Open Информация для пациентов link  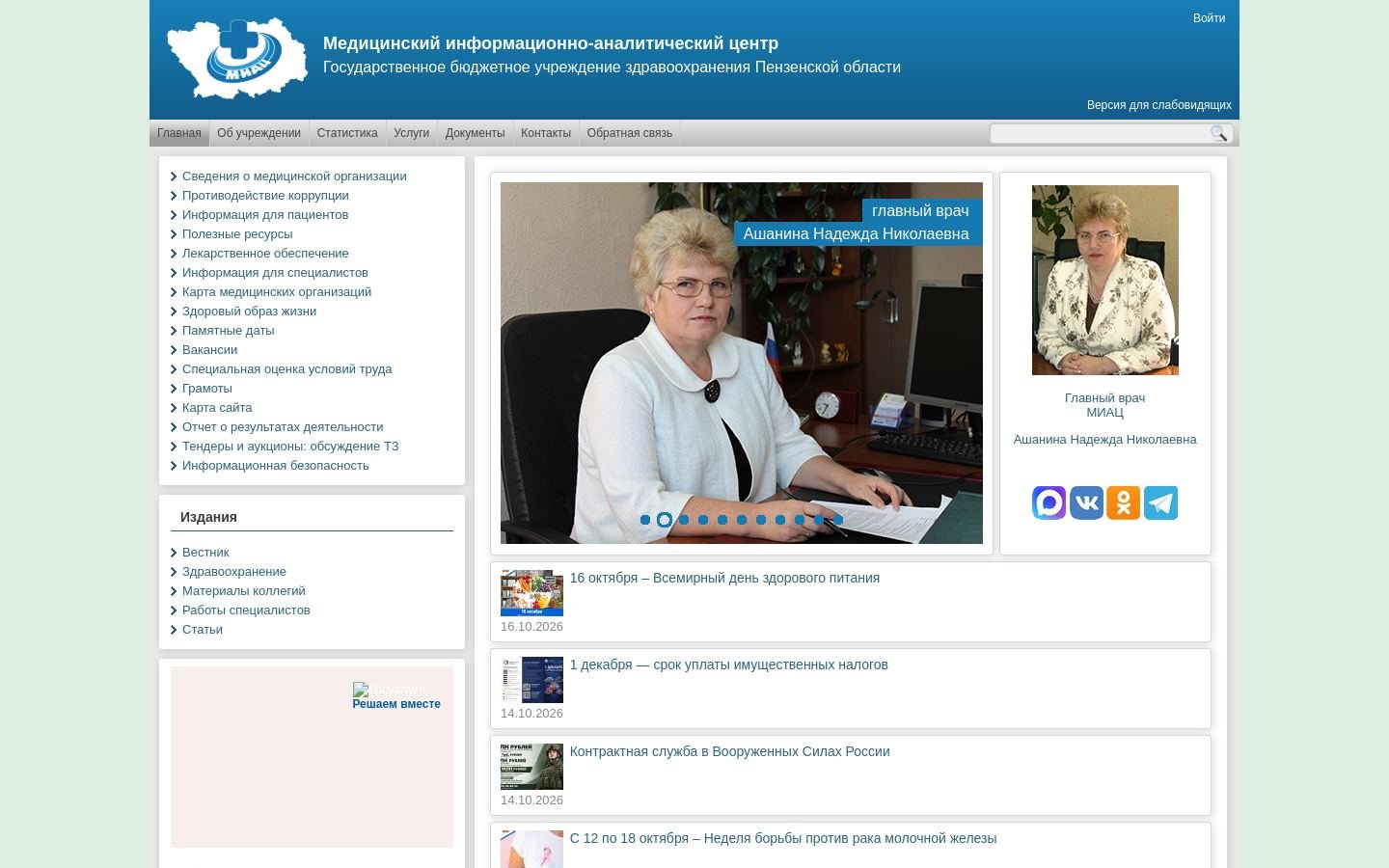point(265,215)
